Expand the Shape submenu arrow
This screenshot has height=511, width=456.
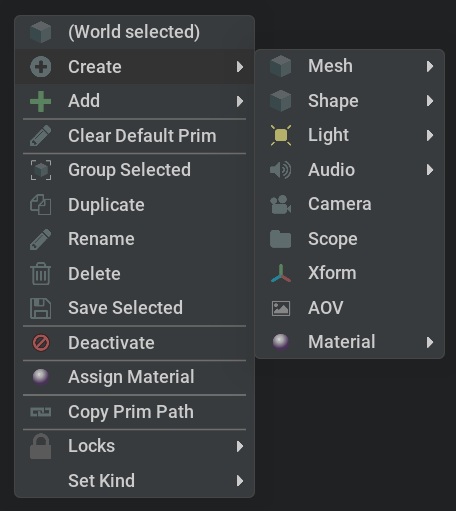pos(430,101)
